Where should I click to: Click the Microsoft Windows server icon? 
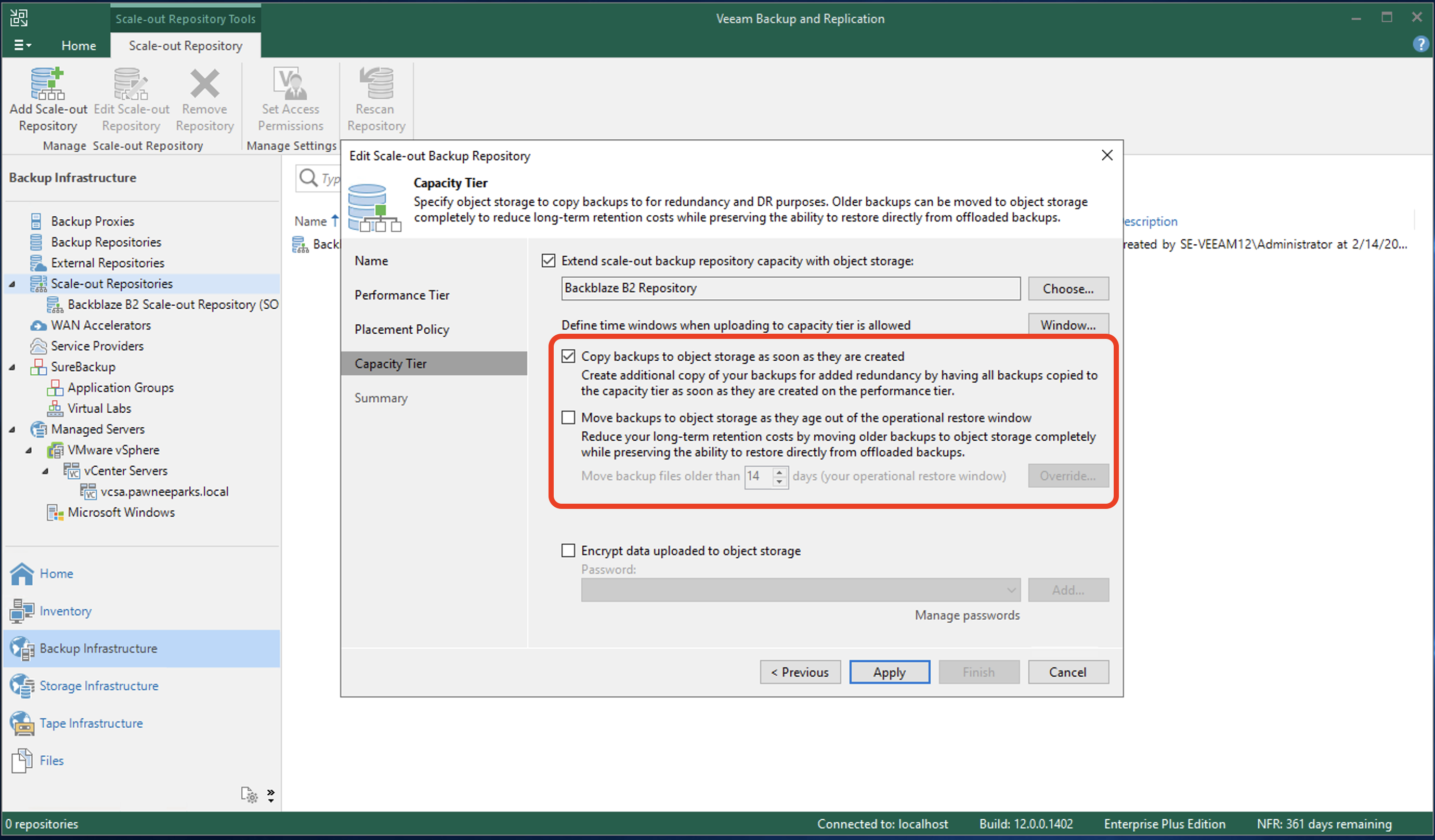(55, 513)
